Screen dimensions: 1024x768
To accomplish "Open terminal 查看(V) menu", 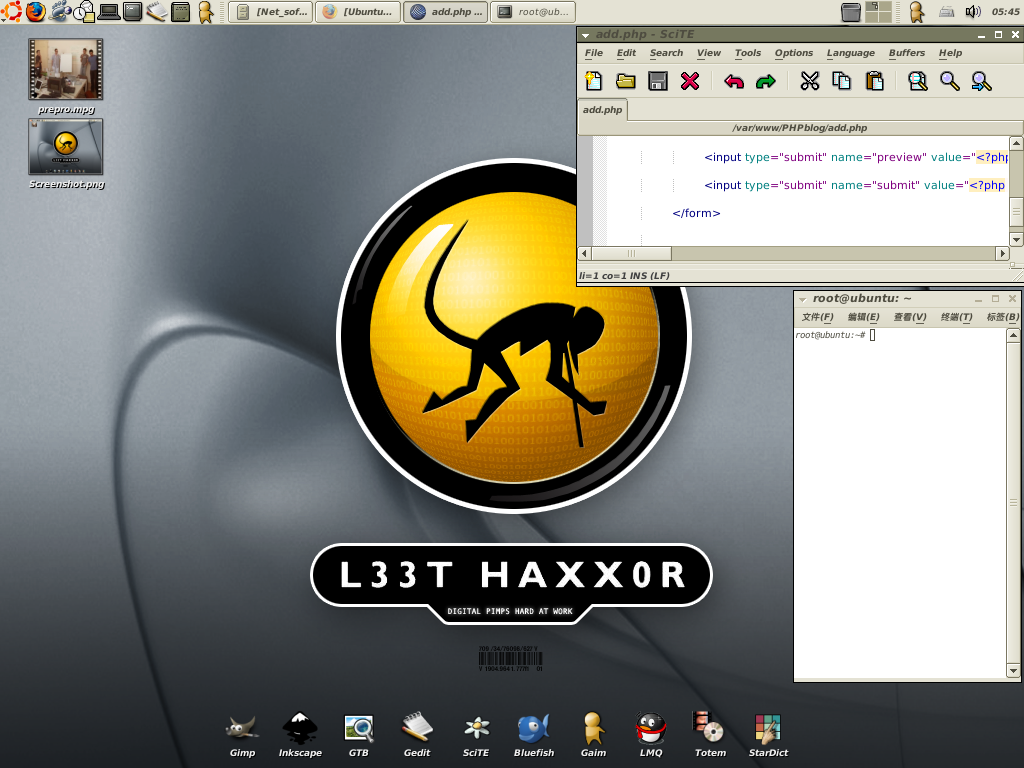I will coord(910,317).
